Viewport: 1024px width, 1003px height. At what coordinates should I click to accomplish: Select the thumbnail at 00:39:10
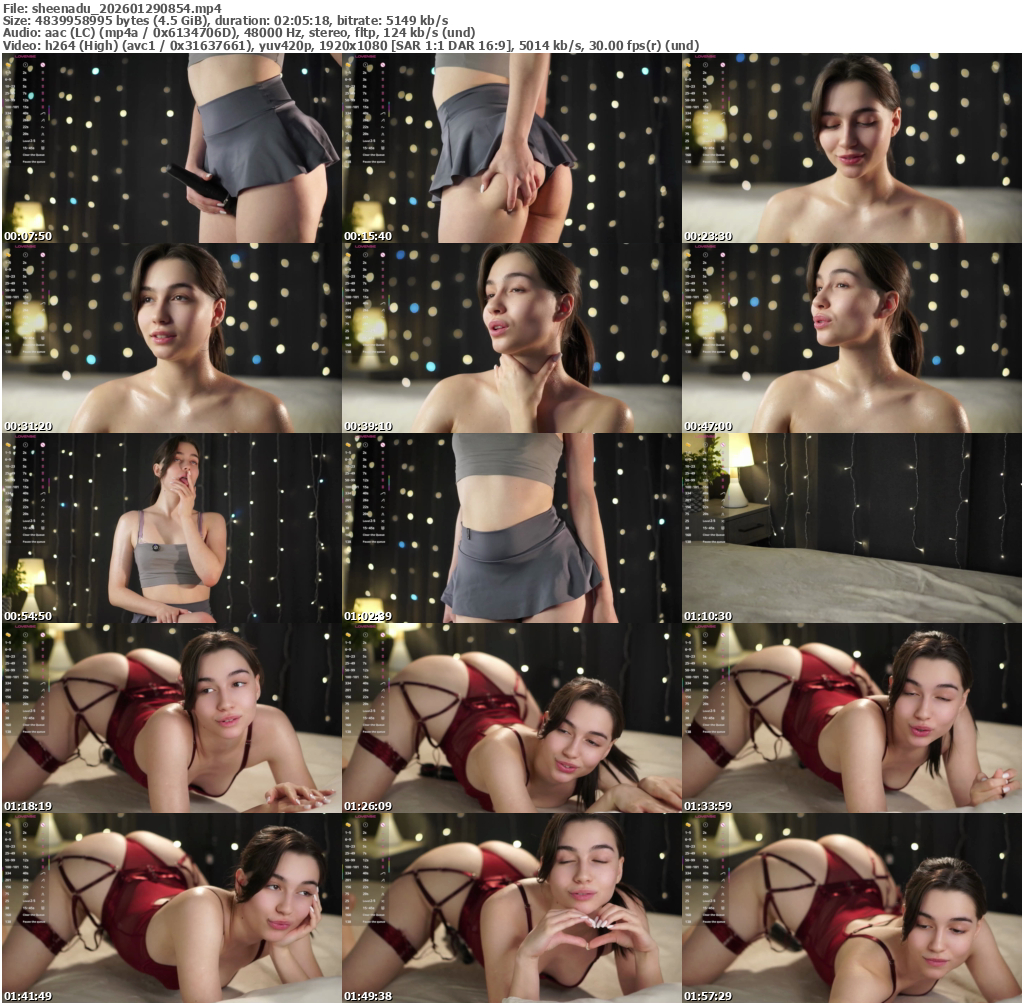pyautogui.click(x=511, y=338)
